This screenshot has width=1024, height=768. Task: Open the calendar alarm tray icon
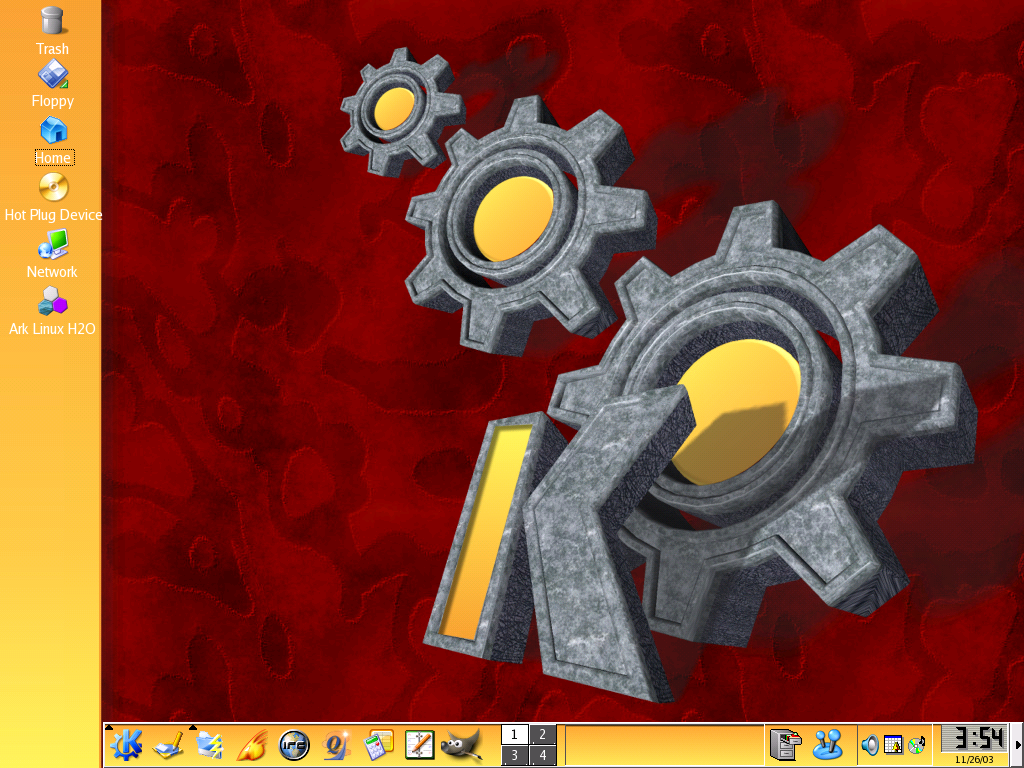[893, 745]
